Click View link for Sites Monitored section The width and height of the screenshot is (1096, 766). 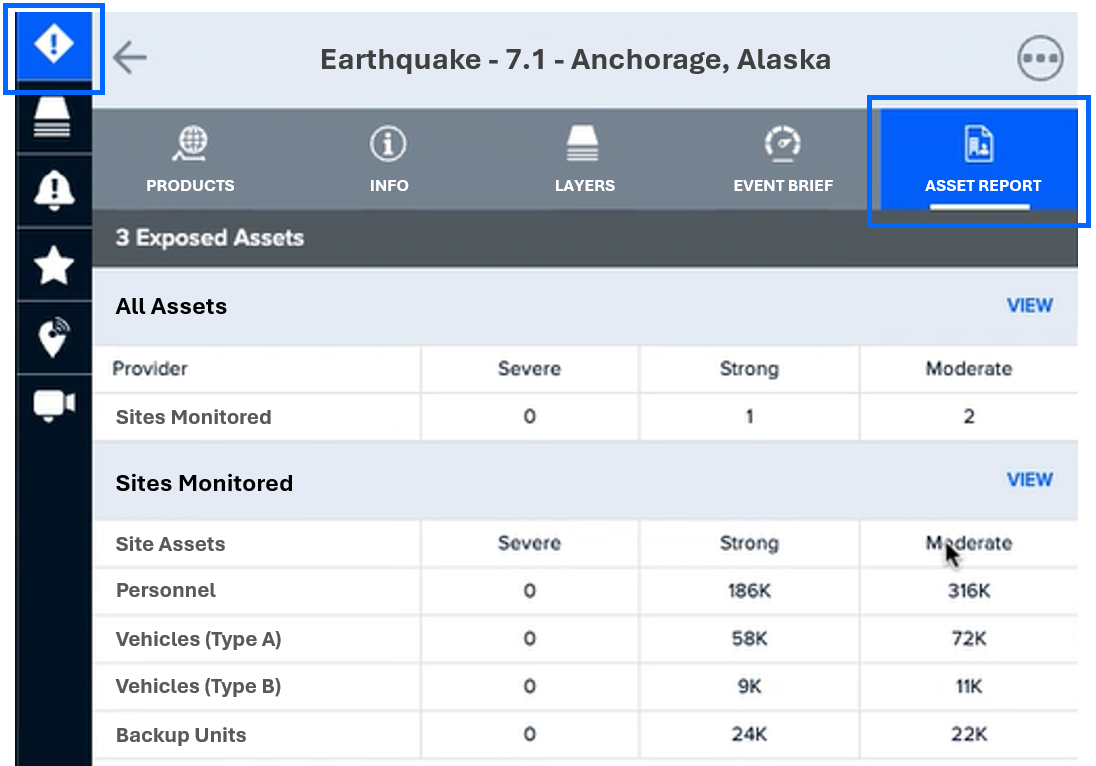(1029, 480)
